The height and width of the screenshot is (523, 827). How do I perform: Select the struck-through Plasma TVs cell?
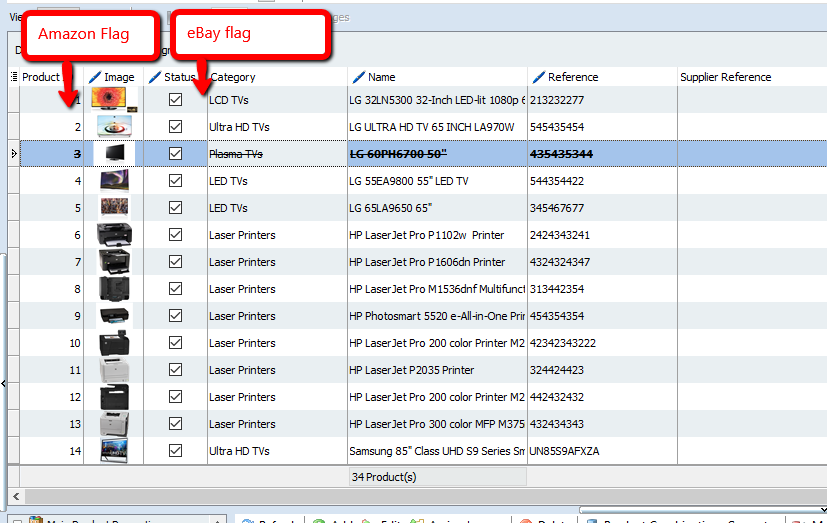277,154
